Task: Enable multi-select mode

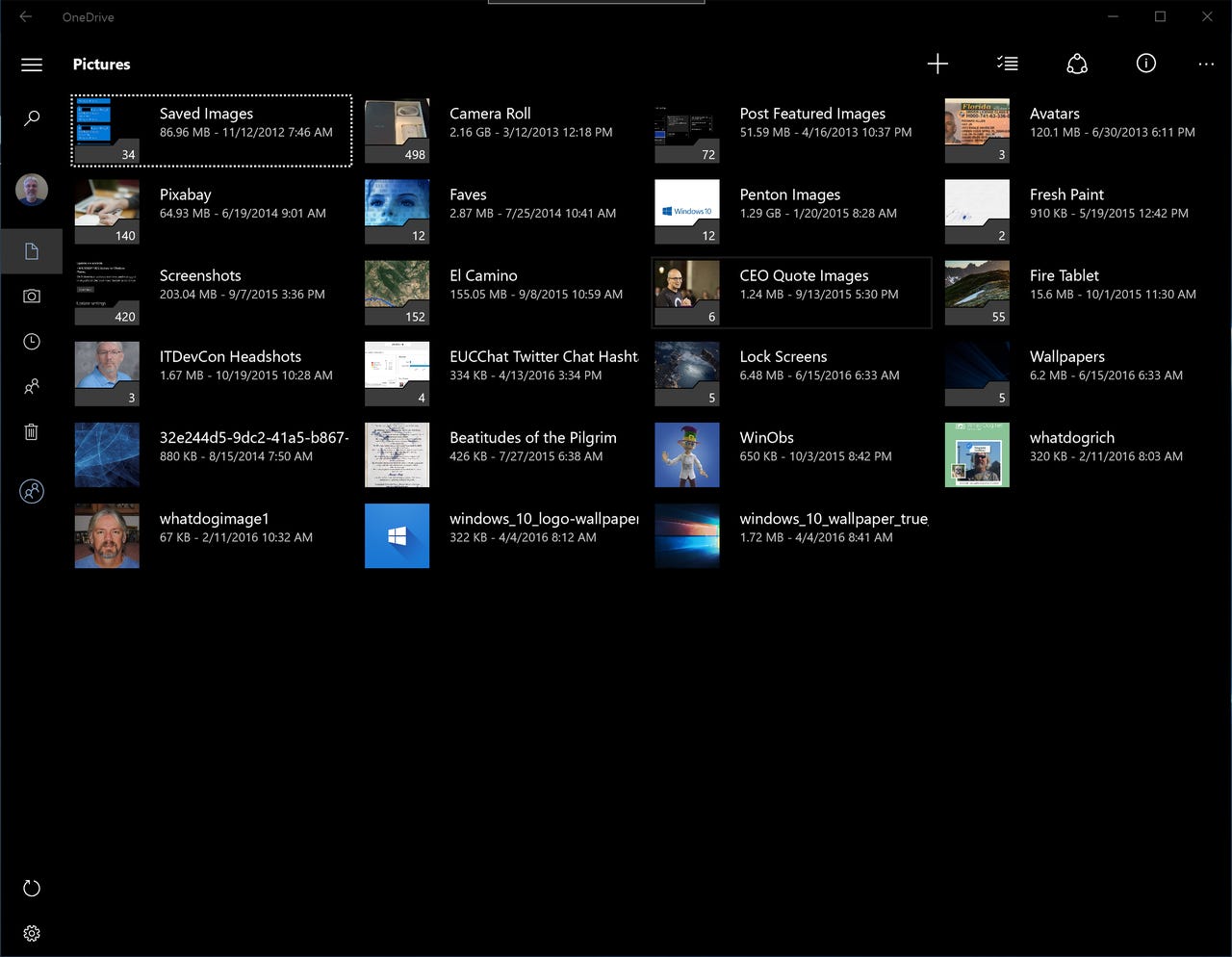Action: pos(1007,64)
